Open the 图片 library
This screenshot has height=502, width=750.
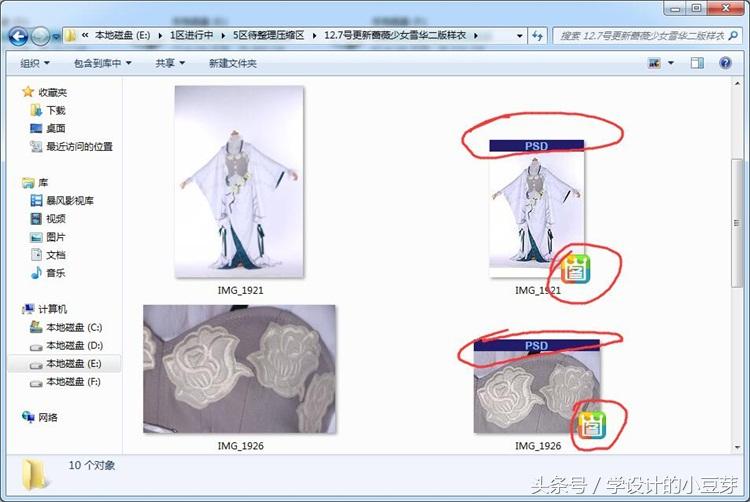pyautogui.click(x=55, y=237)
